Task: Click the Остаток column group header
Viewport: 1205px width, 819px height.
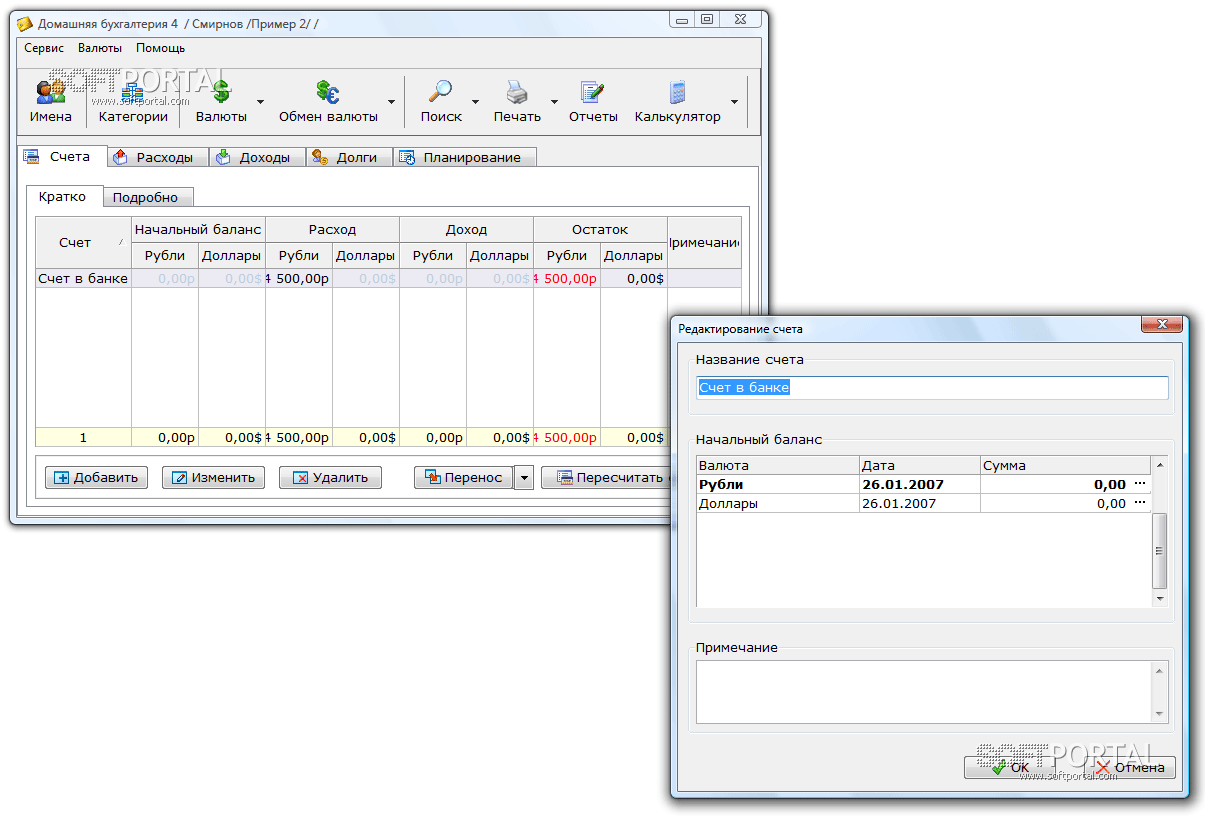Action: click(x=600, y=229)
